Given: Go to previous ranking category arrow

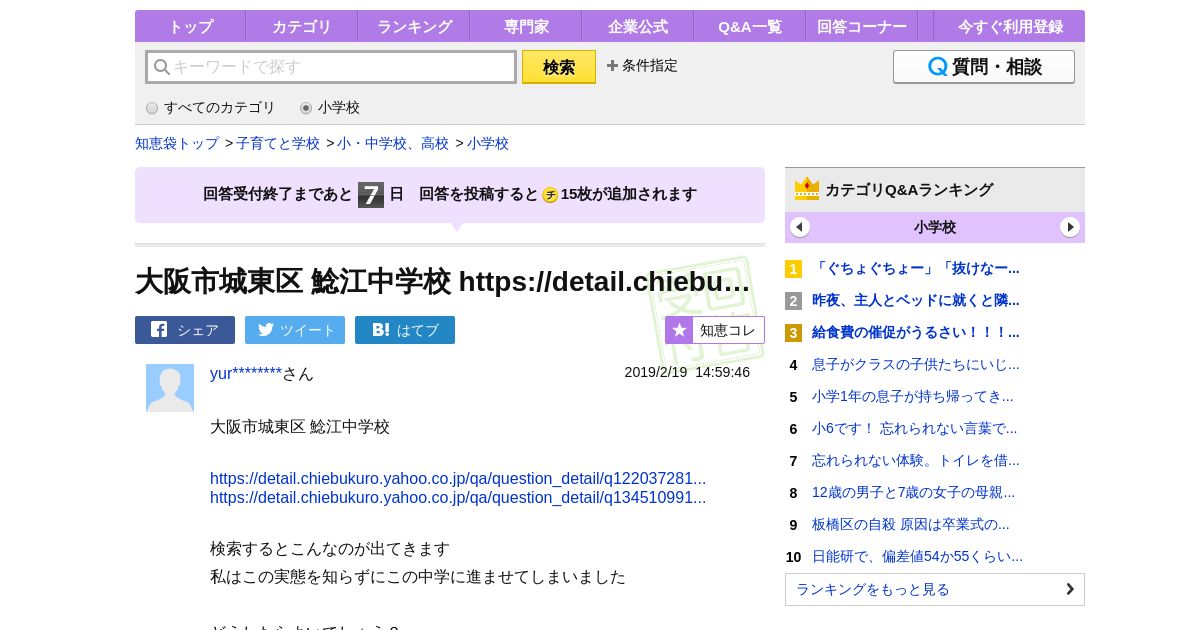Looking at the screenshot, I should (800, 227).
